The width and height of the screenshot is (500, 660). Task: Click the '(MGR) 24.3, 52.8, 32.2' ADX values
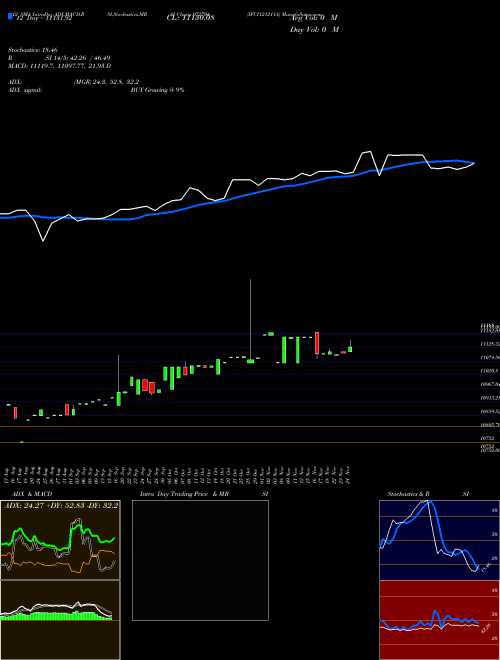[106, 82]
